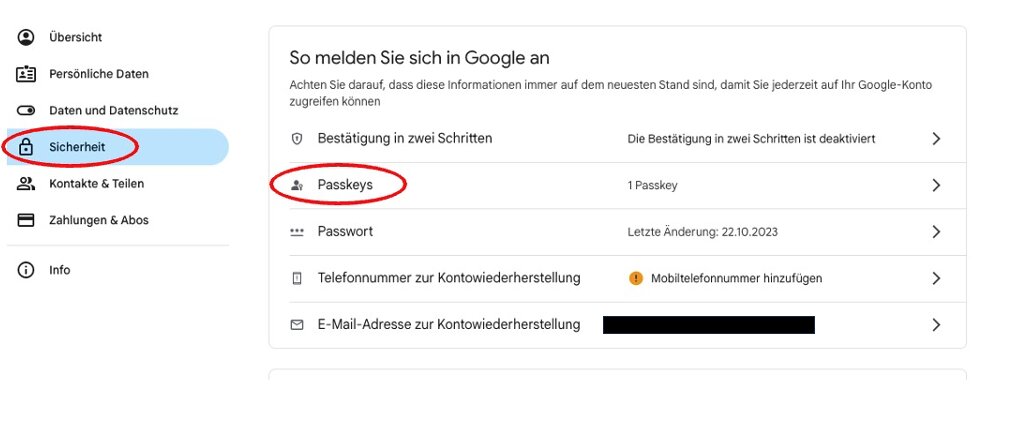Image resolution: width=1016 pixels, height=428 pixels.
Task: Click the Sicherheit lock icon
Action: 26,147
